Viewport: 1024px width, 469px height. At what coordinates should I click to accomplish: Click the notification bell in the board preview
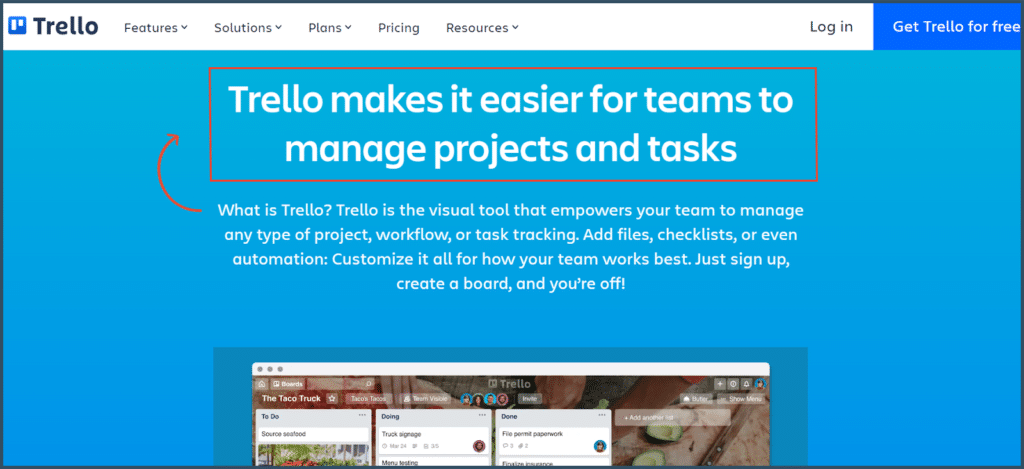point(746,384)
